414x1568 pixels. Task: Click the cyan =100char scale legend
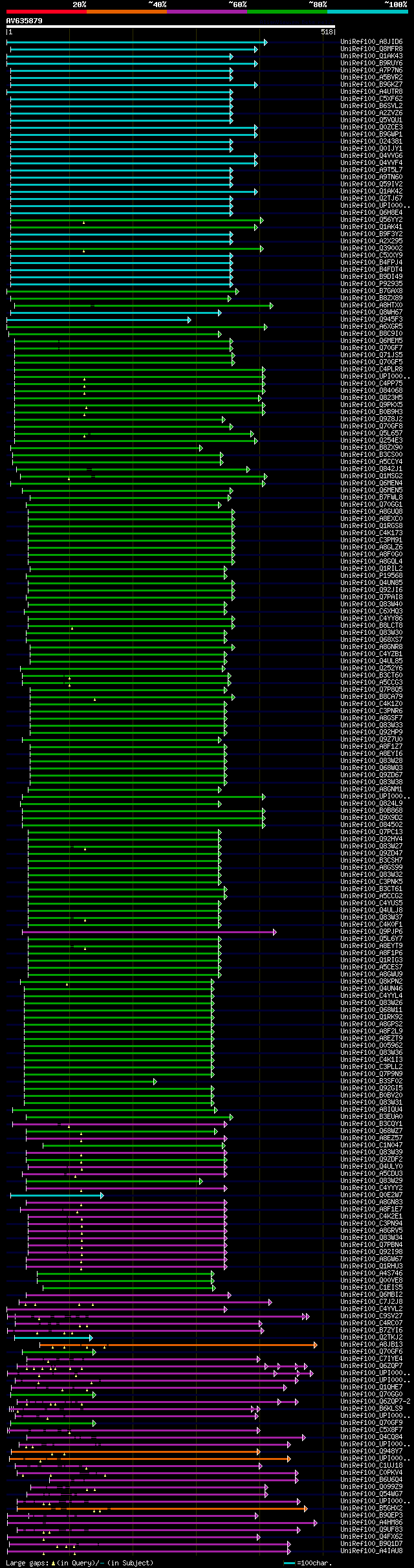(307, 1563)
